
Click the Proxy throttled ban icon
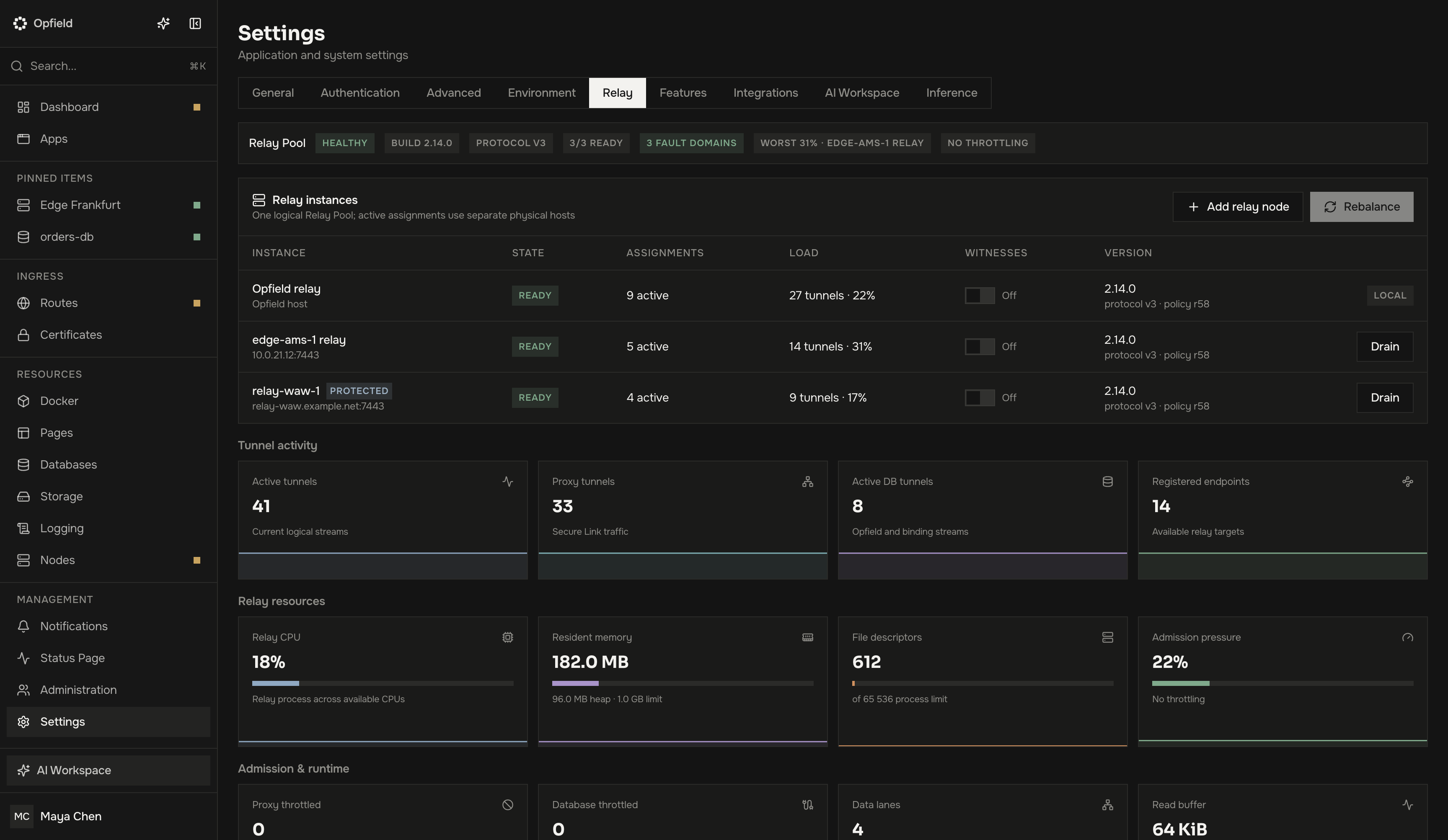pos(508,805)
